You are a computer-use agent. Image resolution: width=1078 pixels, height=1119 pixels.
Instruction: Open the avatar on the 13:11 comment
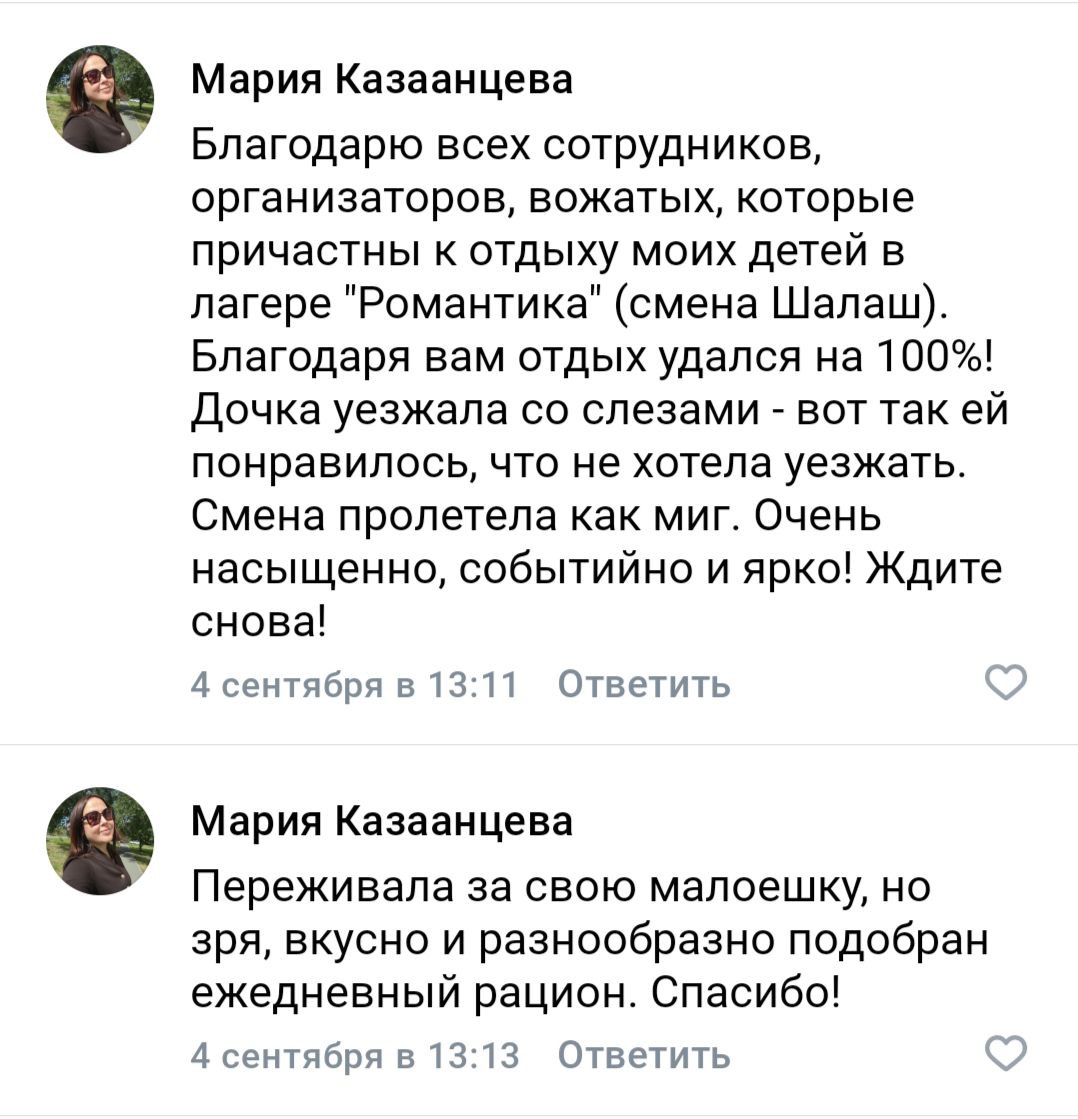[x=100, y=99]
